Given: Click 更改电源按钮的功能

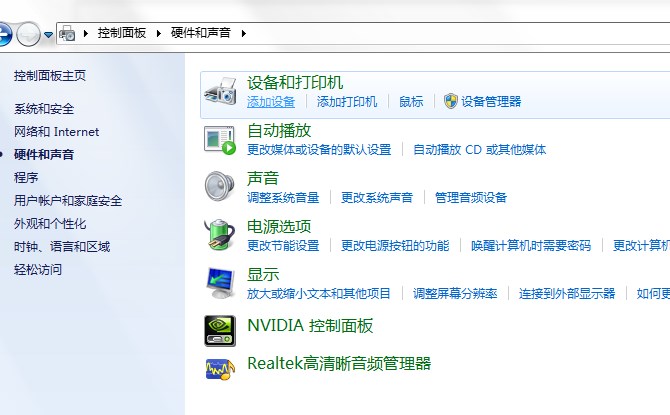Looking at the screenshot, I should click(x=395, y=245).
